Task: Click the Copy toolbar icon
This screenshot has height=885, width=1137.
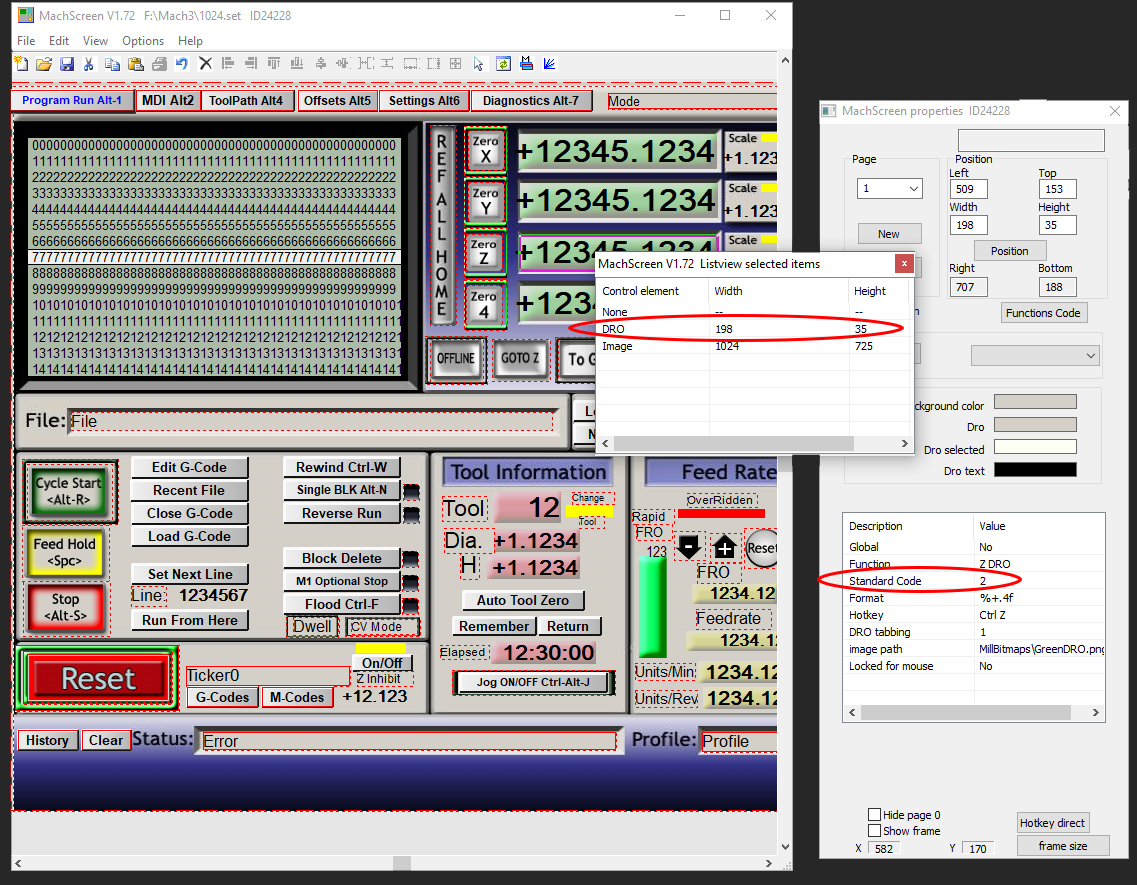Action: 112,64
